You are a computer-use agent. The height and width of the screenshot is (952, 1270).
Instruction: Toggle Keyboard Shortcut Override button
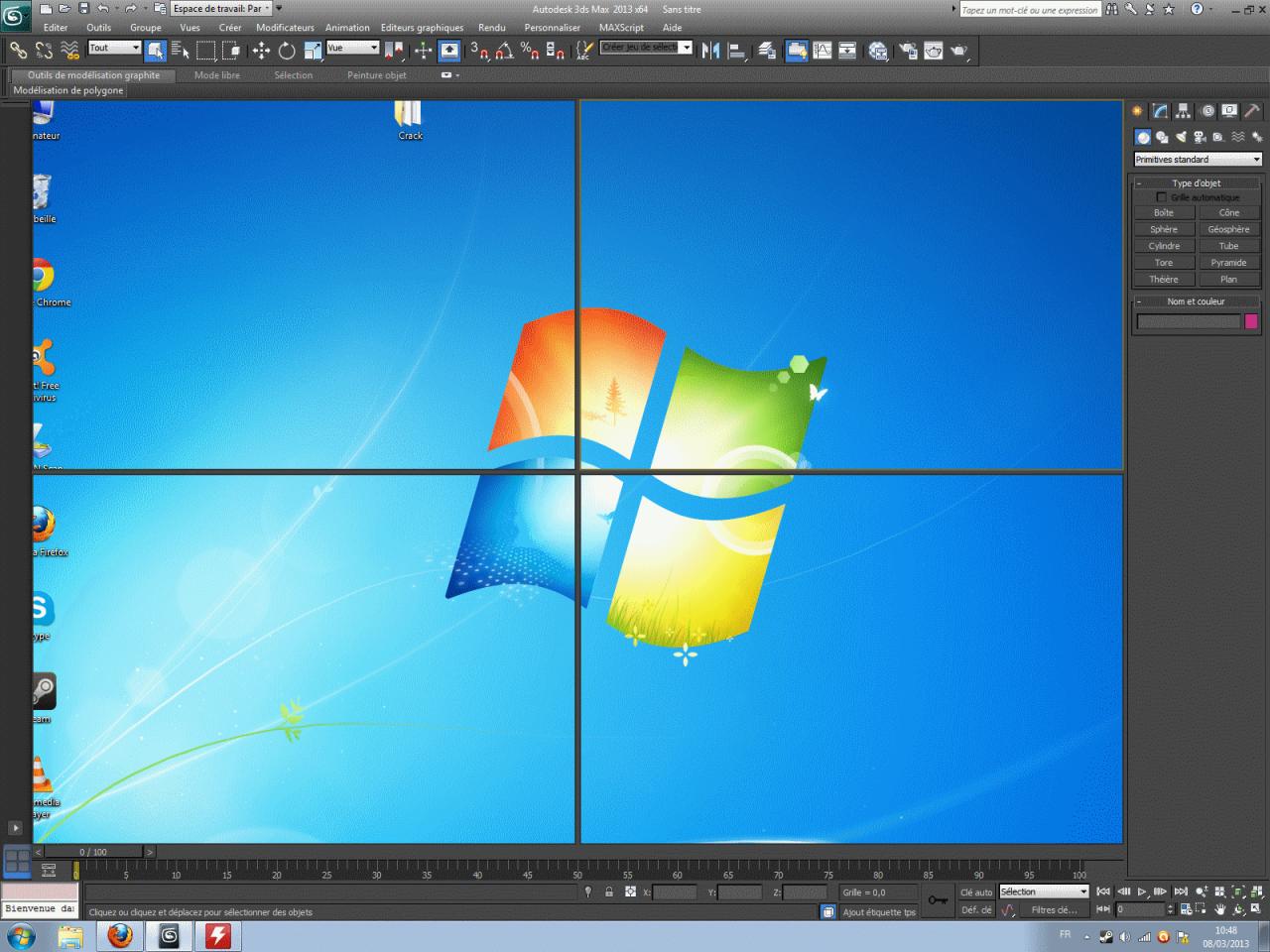[449, 51]
